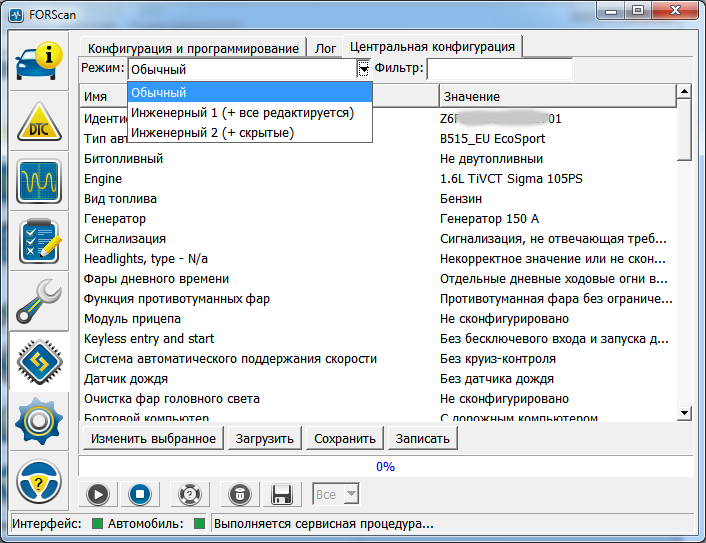Open the DTC fault codes section

pos(39,121)
